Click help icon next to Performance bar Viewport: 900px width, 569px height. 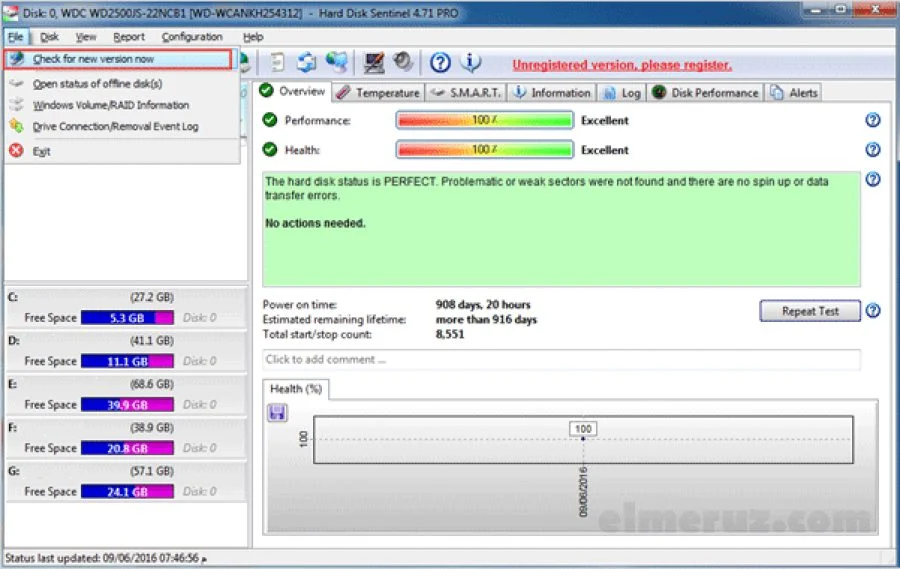pos(872,120)
